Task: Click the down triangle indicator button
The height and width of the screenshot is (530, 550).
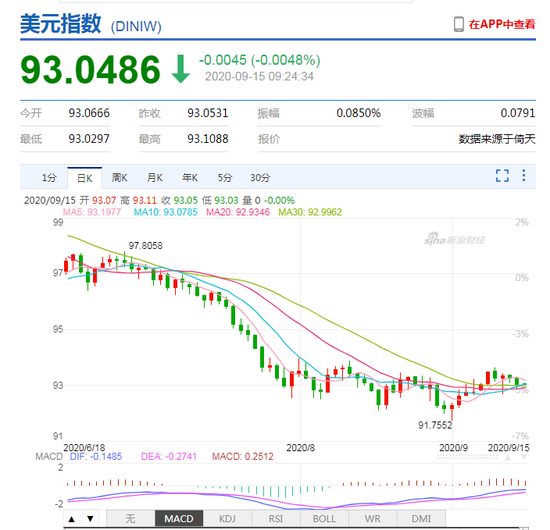Action: pyautogui.click(x=90, y=519)
